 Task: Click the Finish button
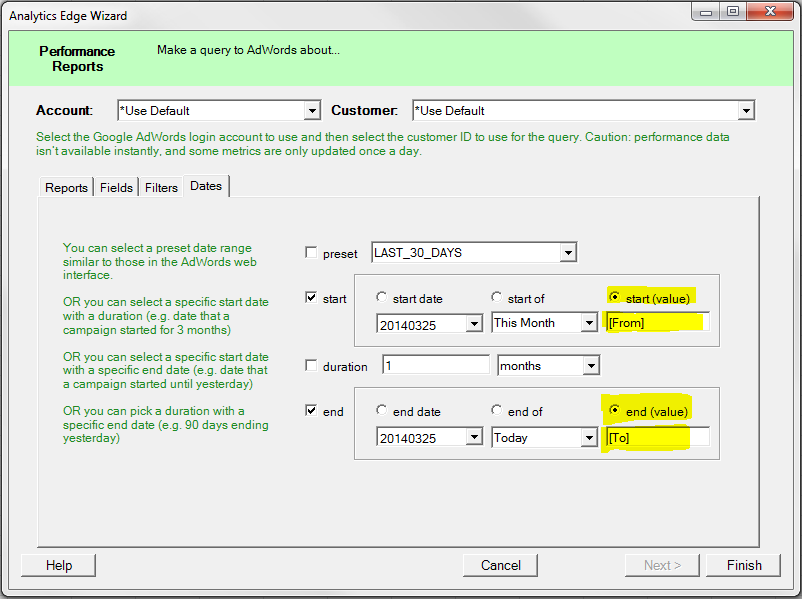click(x=743, y=565)
